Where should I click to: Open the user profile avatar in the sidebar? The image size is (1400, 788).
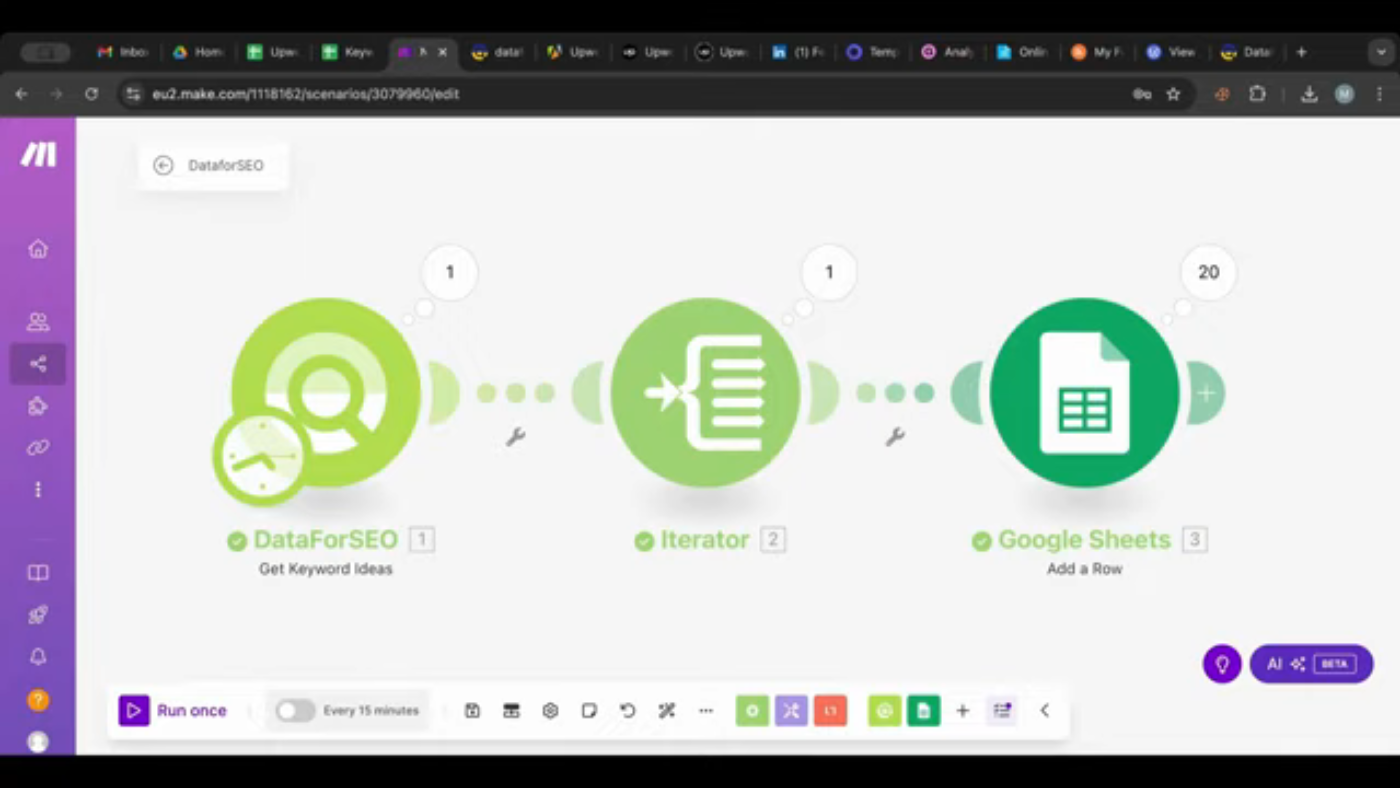(x=38, y=742)
